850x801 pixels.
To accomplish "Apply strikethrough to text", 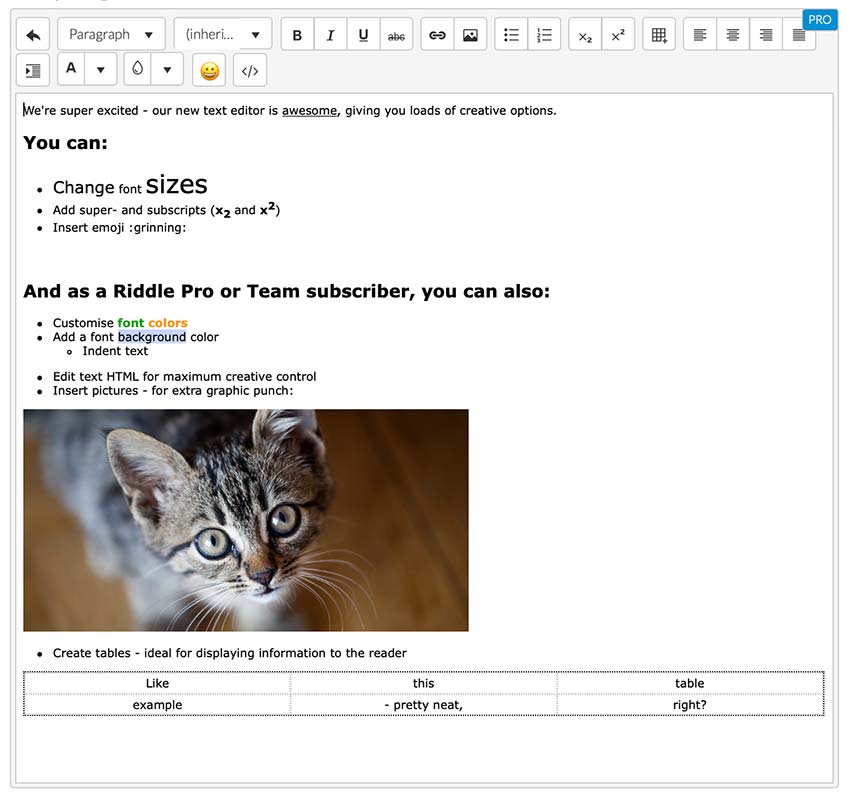I will pyautogui.click(x=396, y=35).
